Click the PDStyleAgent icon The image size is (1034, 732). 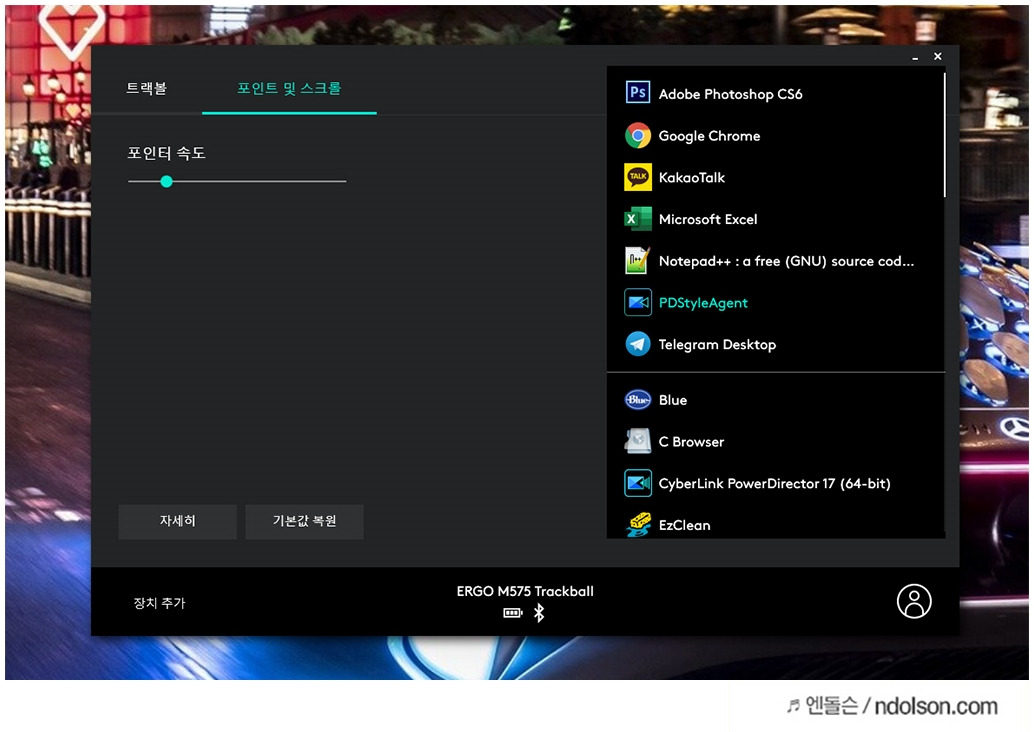point(638,302)
